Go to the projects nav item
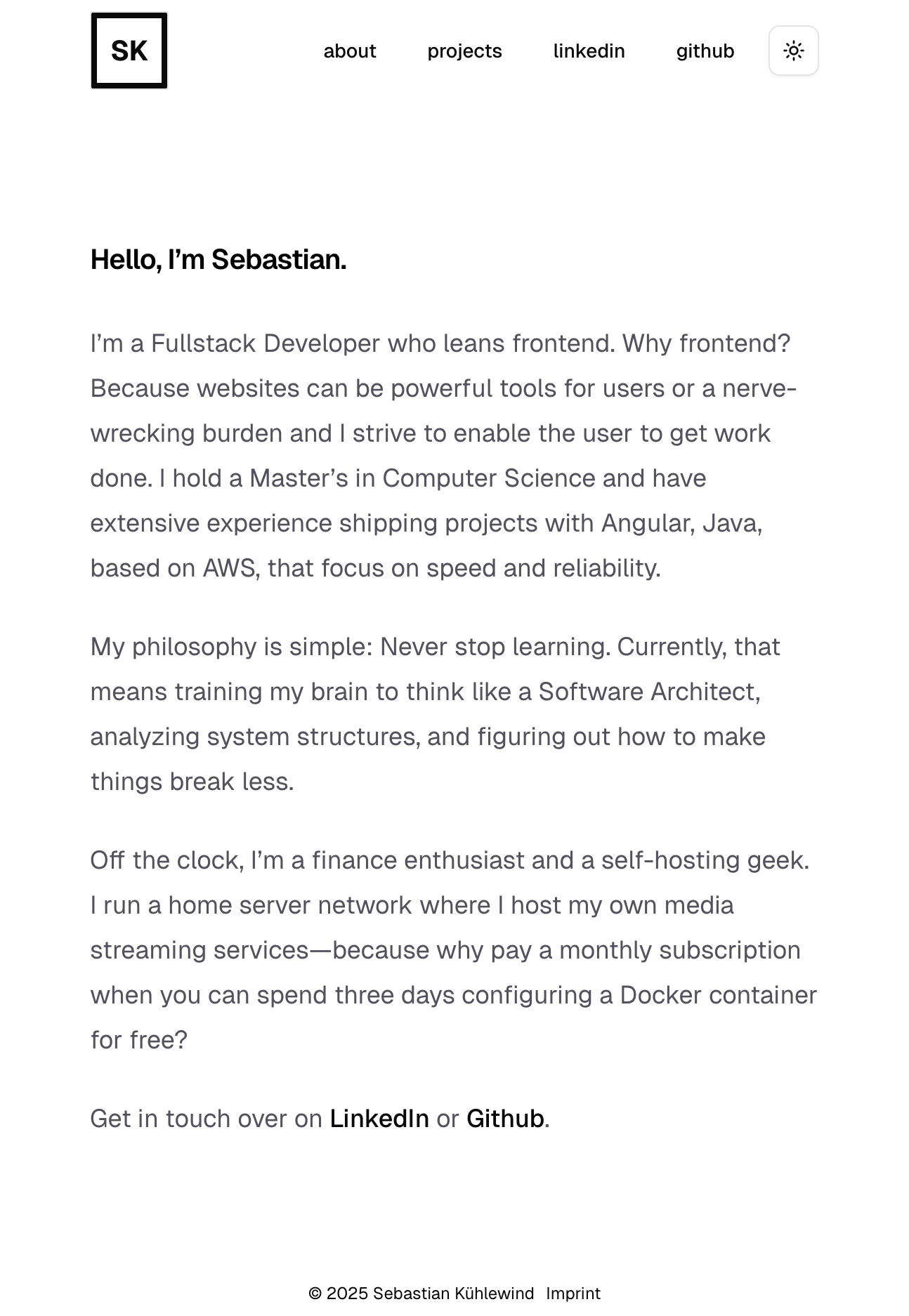This screenshot has height=1316, width=909. (x=464, y=51)
